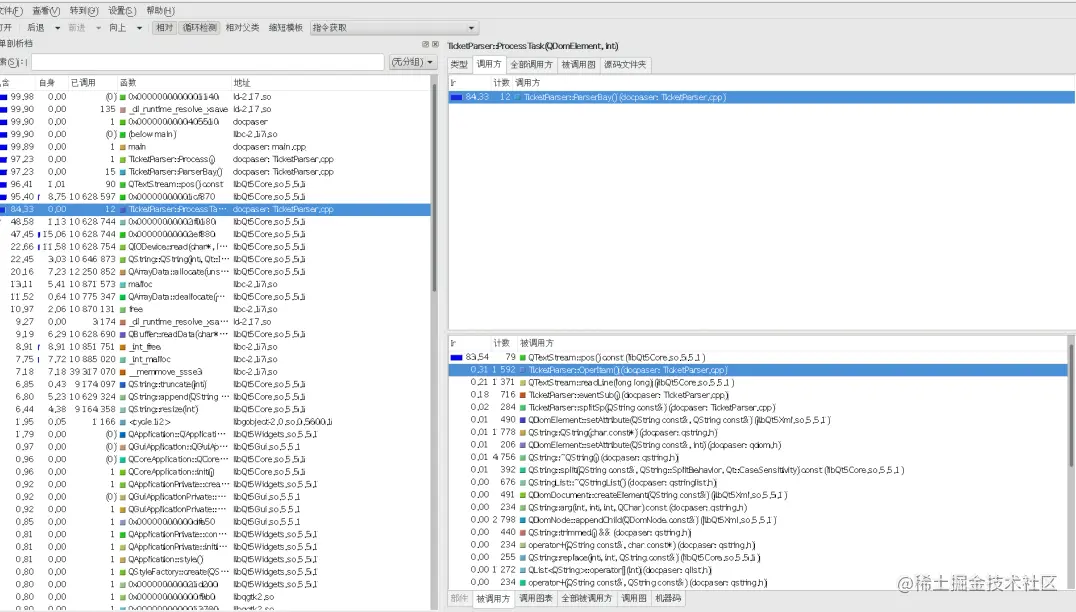Viewport: 1076px width, 612px height.
Task: Toggle 相对父类 relative to parent
Action: pos(242,27)
